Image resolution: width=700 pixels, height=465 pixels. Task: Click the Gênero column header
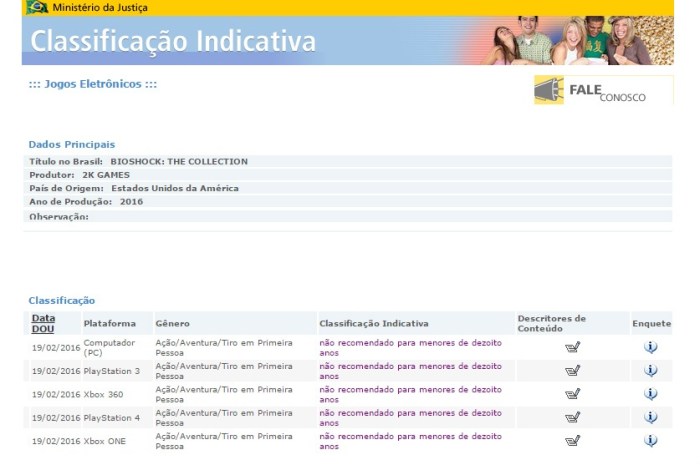coord(172,324)
